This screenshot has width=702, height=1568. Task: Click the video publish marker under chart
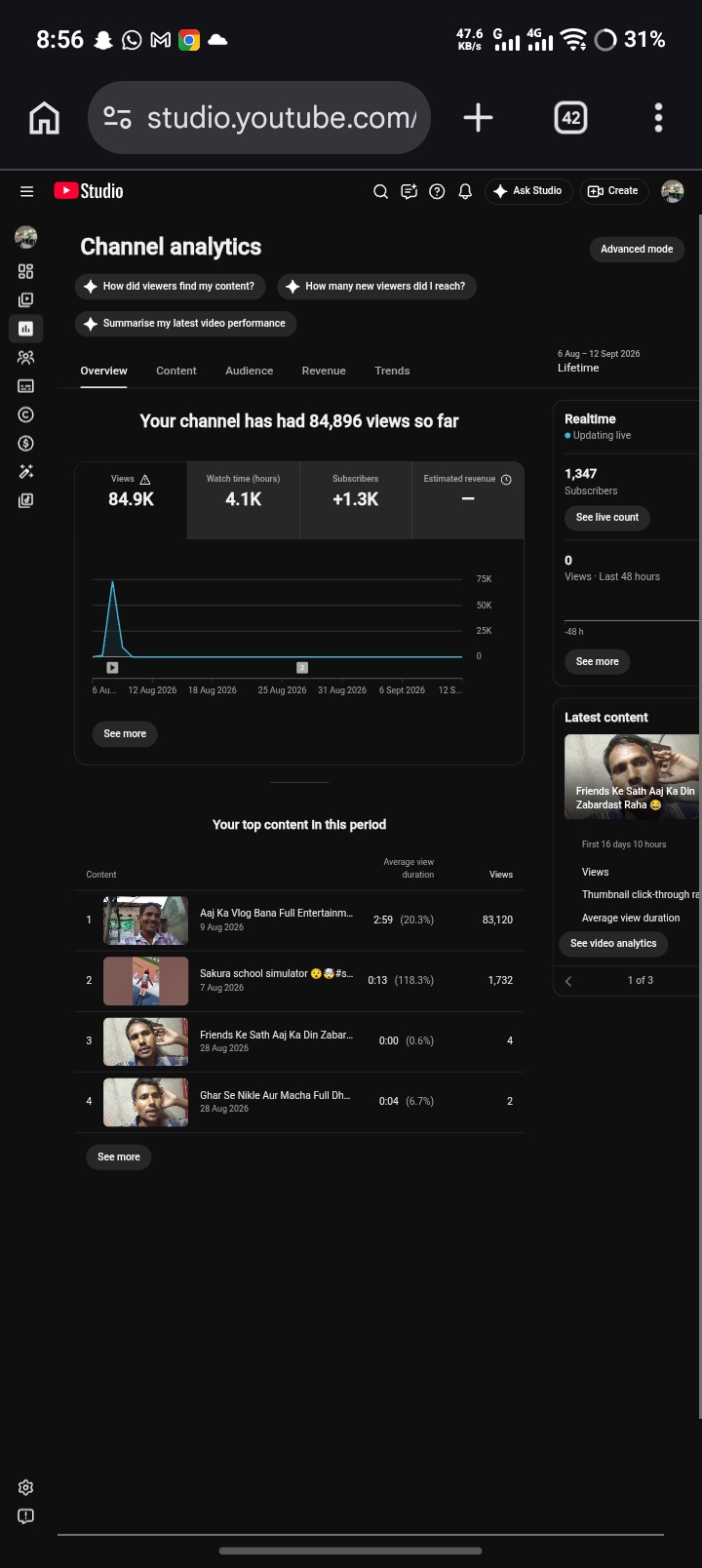[112, 668]
